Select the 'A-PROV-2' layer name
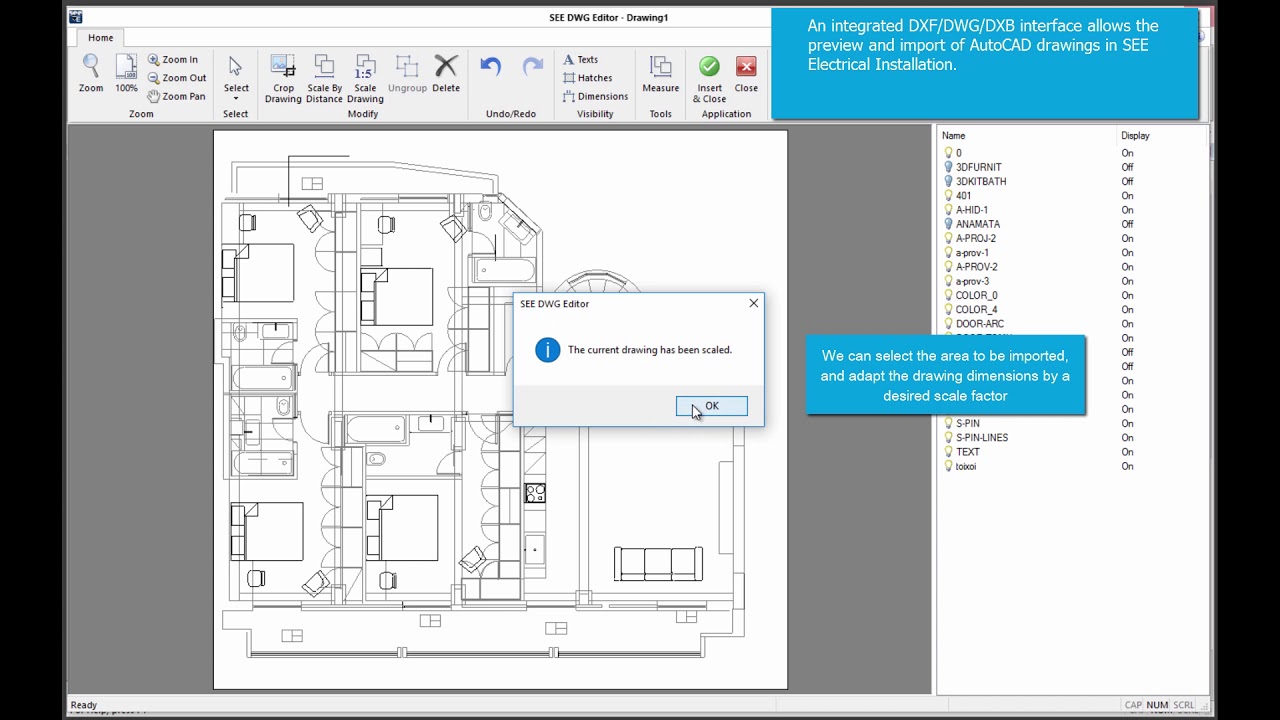Viewport: 1280px width, 720px height. (976, 267)
